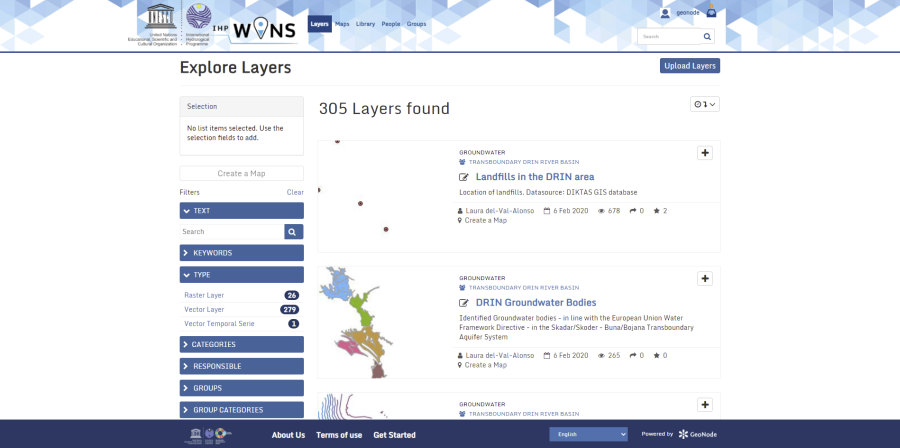Filter by Vector Temporal Serie type

tap(219, 324)
